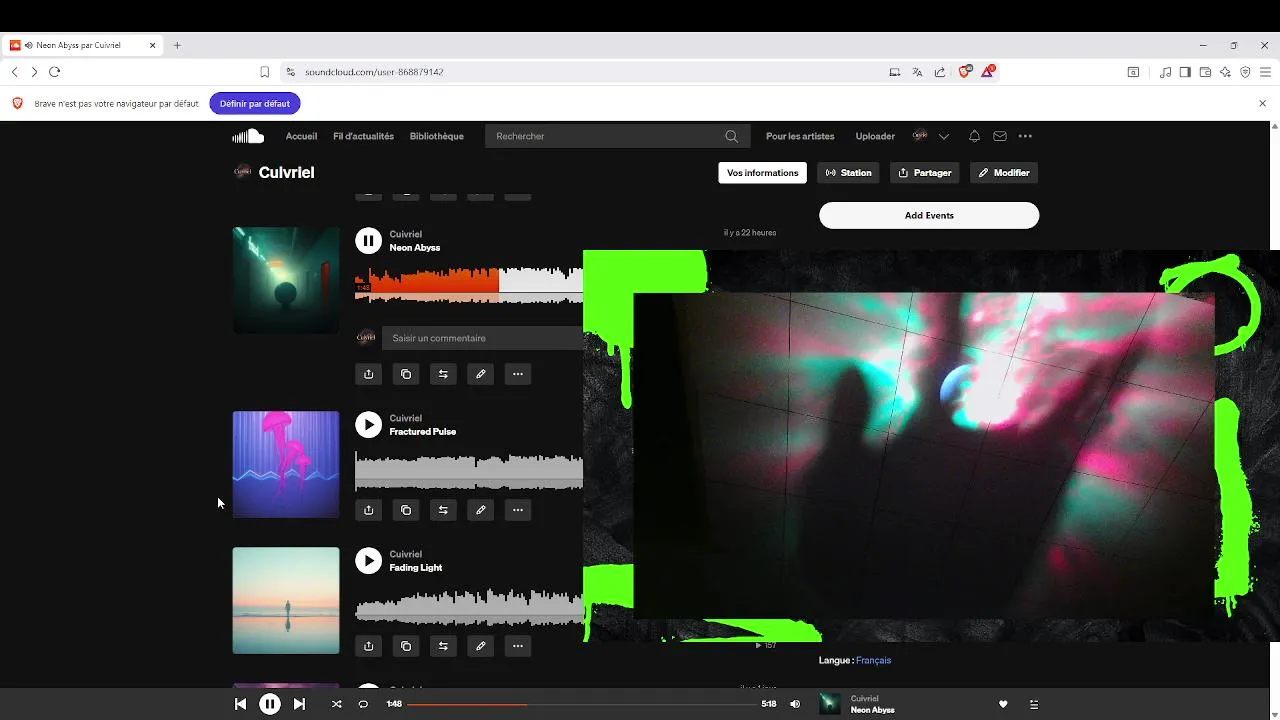Open the three-dot header menu

(x=1025, y=136)
